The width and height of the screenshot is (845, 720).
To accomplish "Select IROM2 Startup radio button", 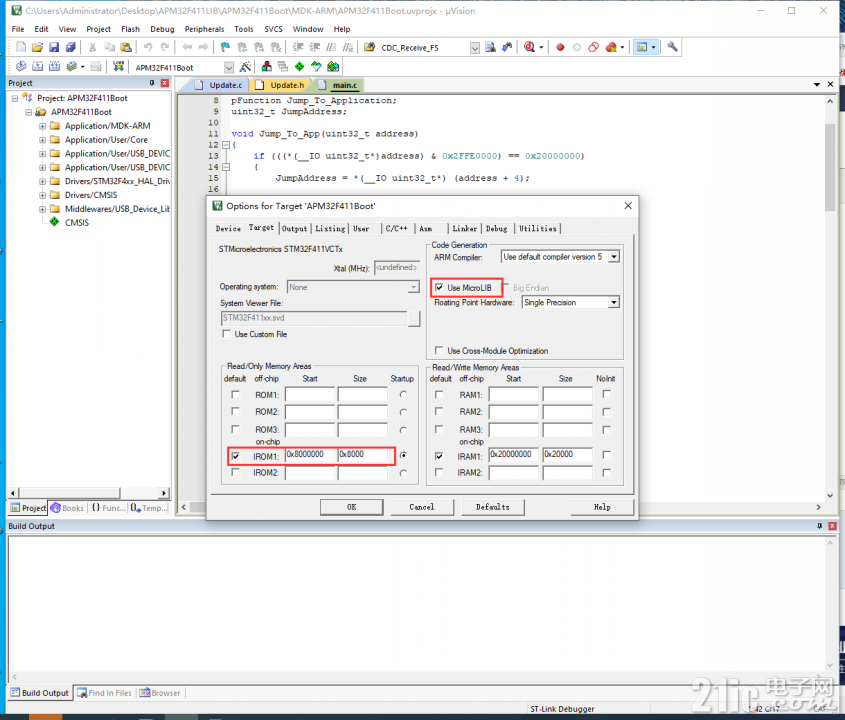I will 403,473.
